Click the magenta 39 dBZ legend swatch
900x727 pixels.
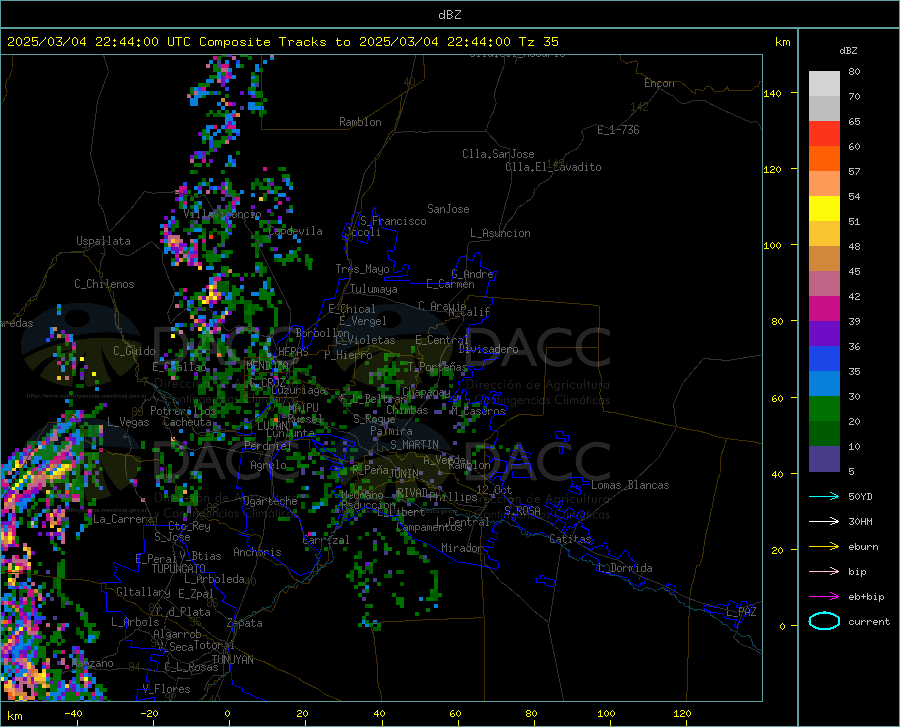point(824,309)
